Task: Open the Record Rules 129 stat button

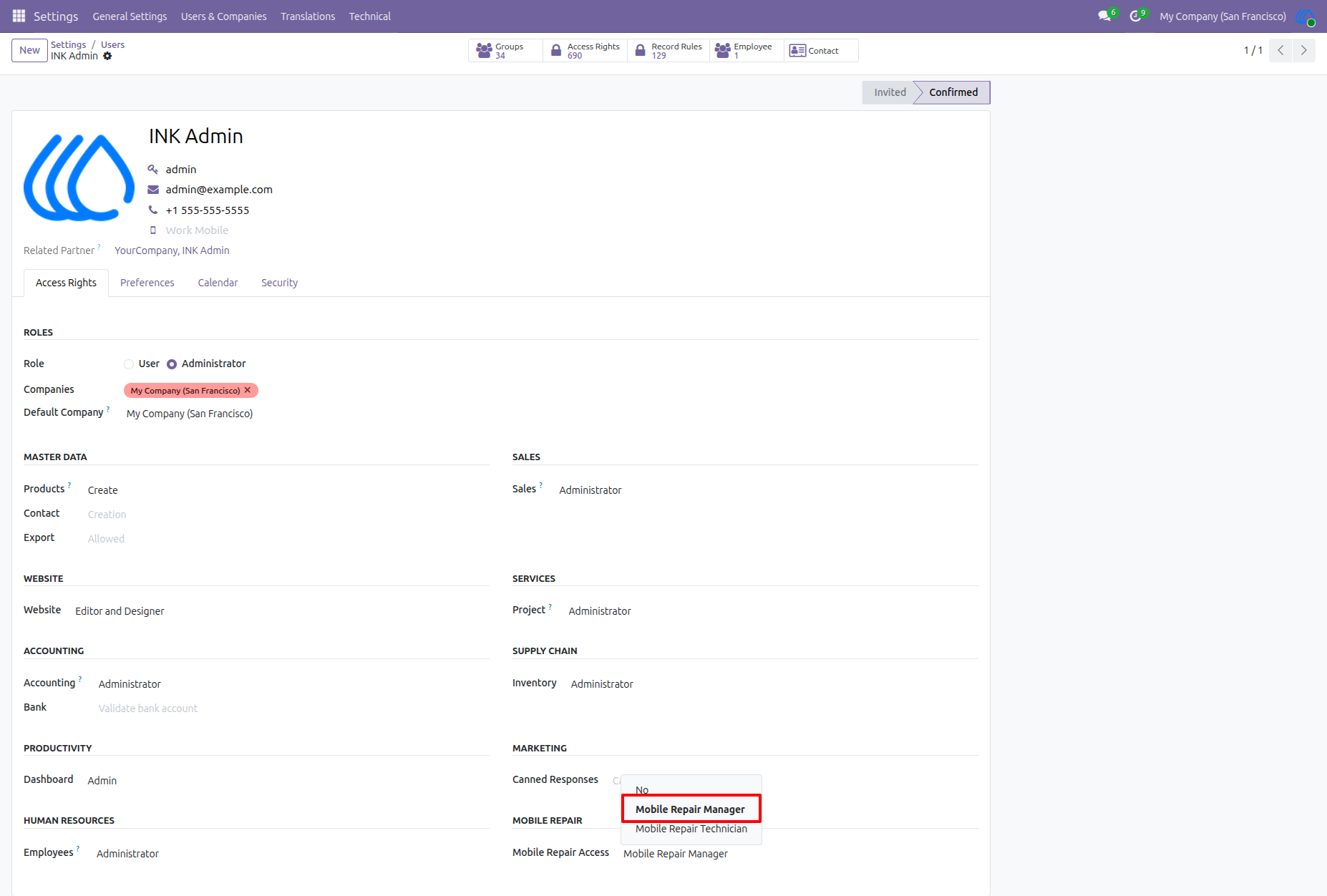Action: (x=669, y=51)
